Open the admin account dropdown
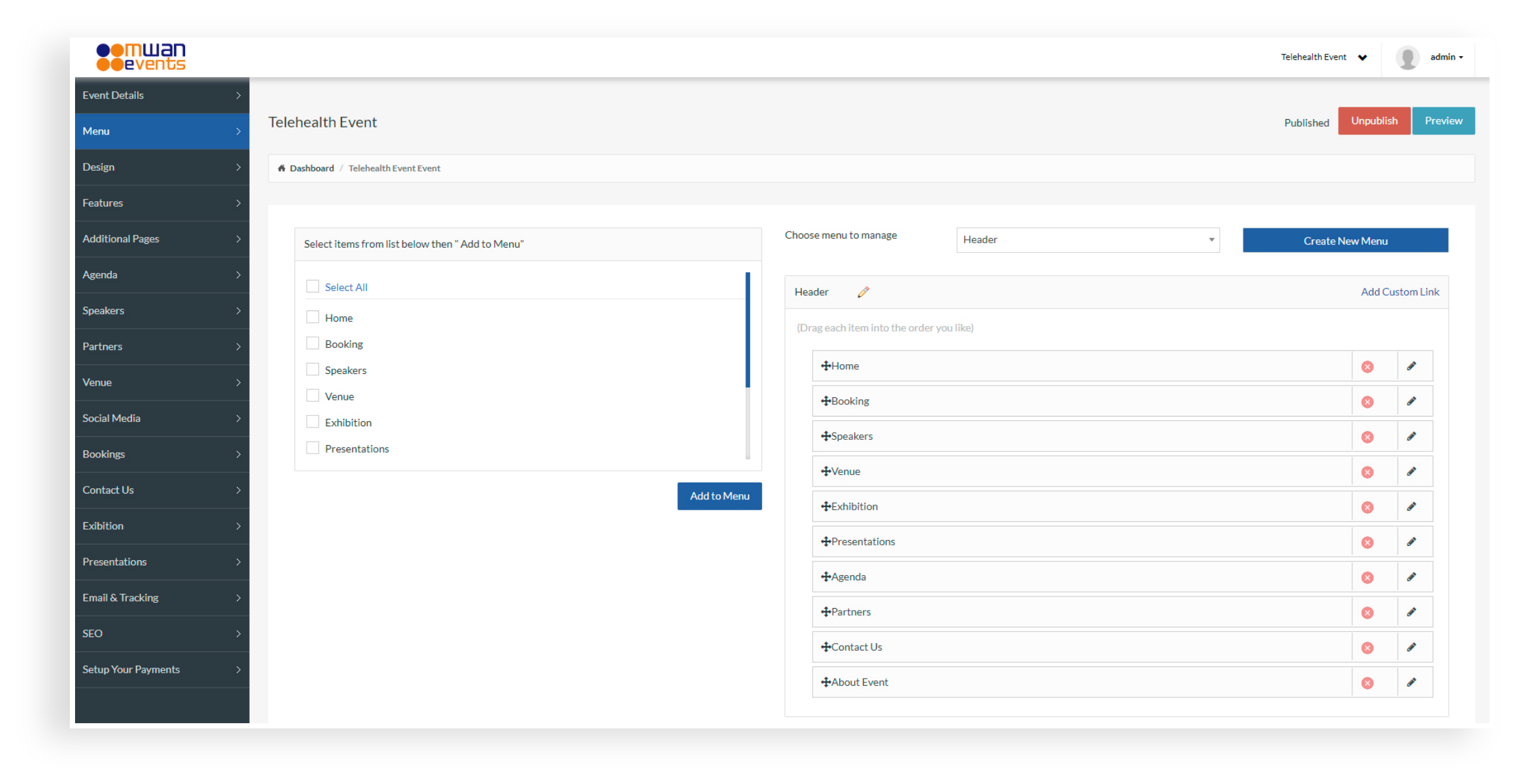Screen dimensions: 1518x784 1447,58
